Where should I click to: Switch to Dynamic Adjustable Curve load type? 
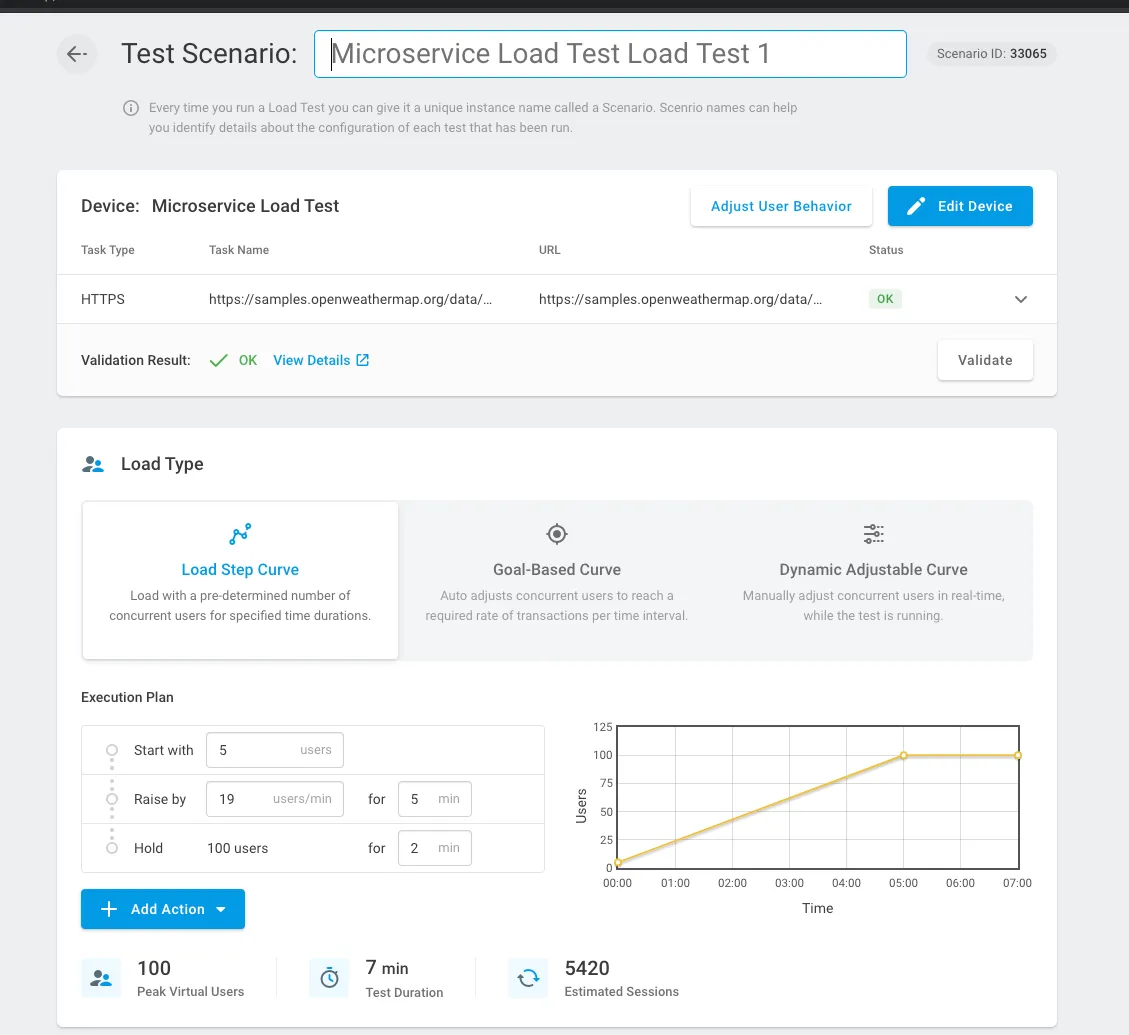coord(873,581)
